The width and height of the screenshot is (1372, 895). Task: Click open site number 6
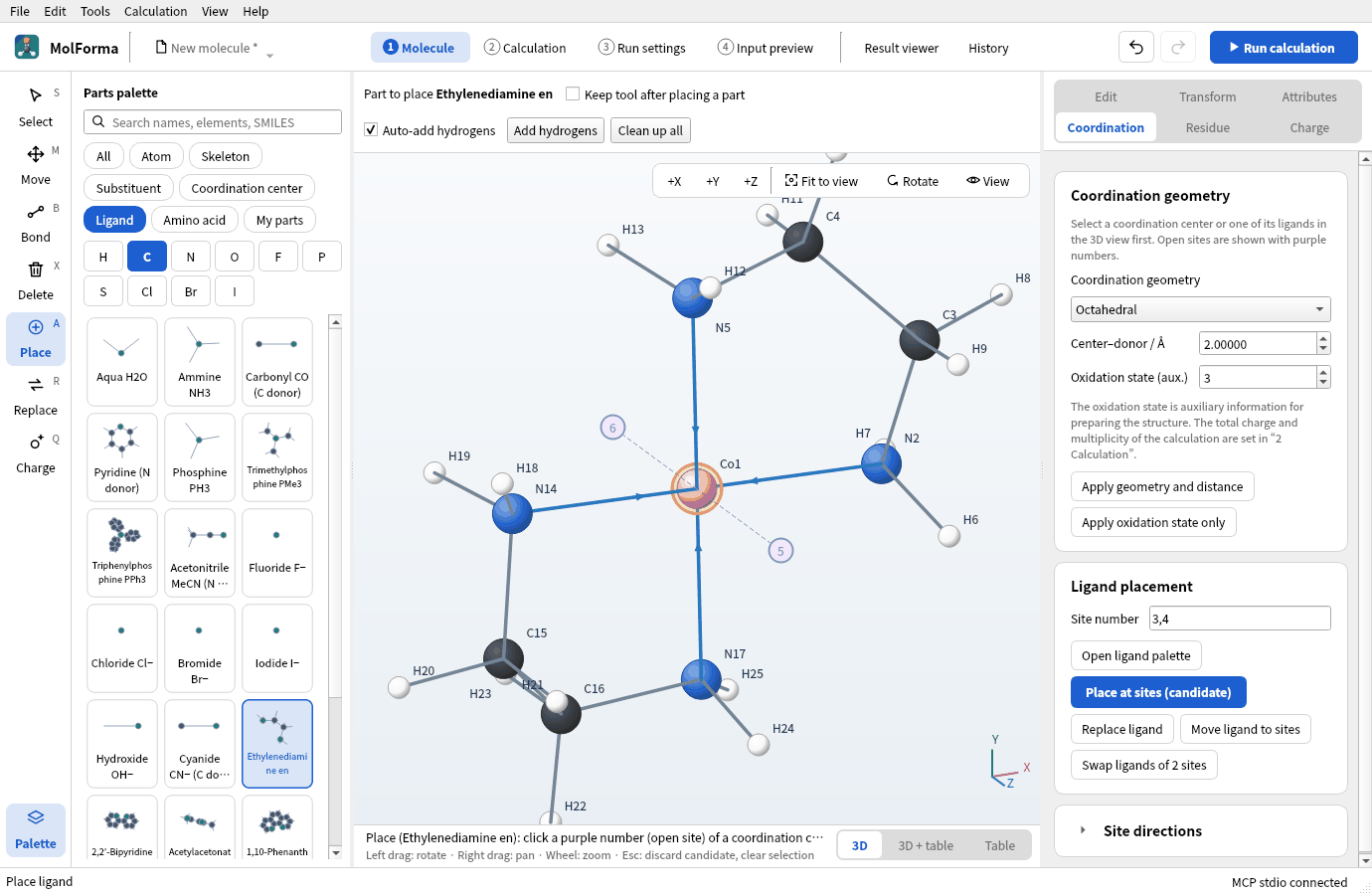point(612,428)
